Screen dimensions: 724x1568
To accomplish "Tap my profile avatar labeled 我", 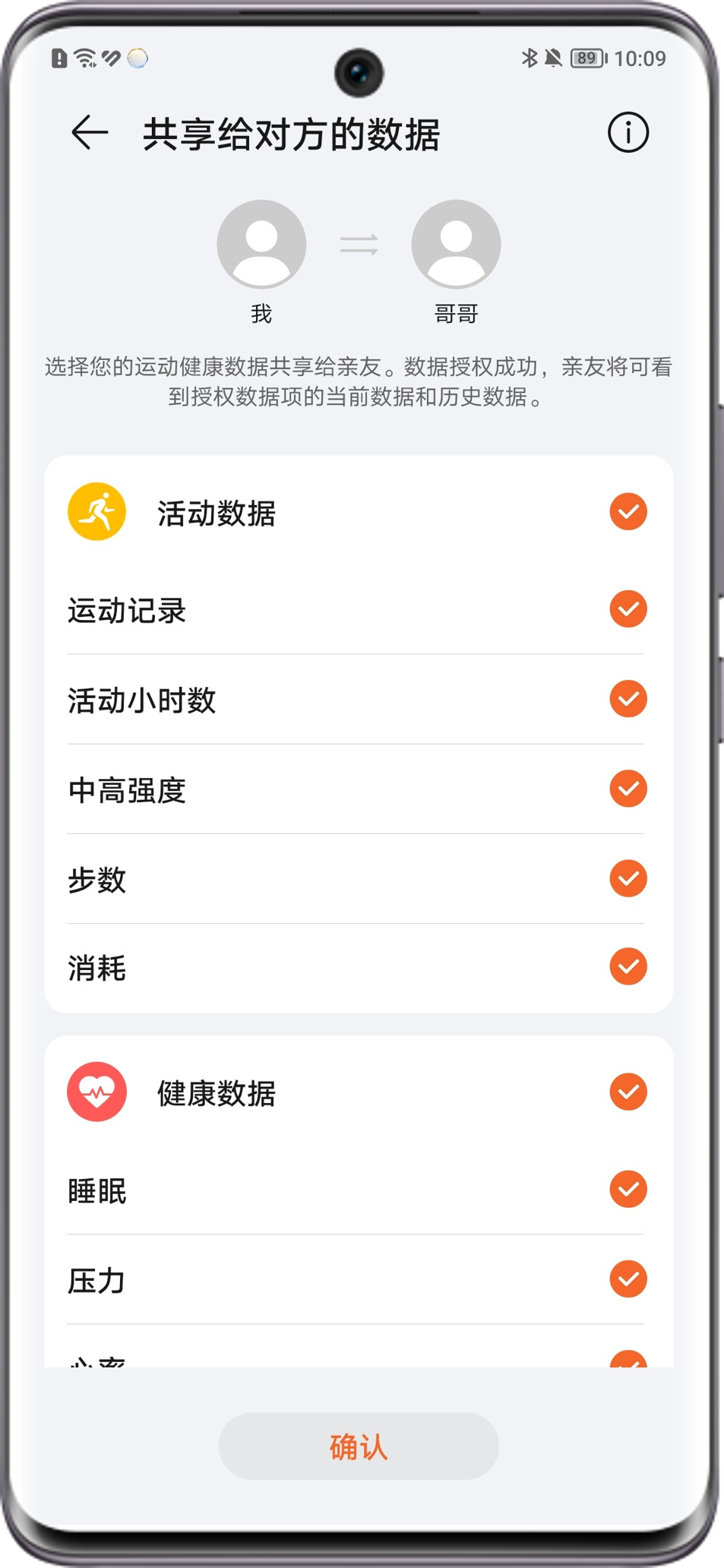I will [261, 244].
